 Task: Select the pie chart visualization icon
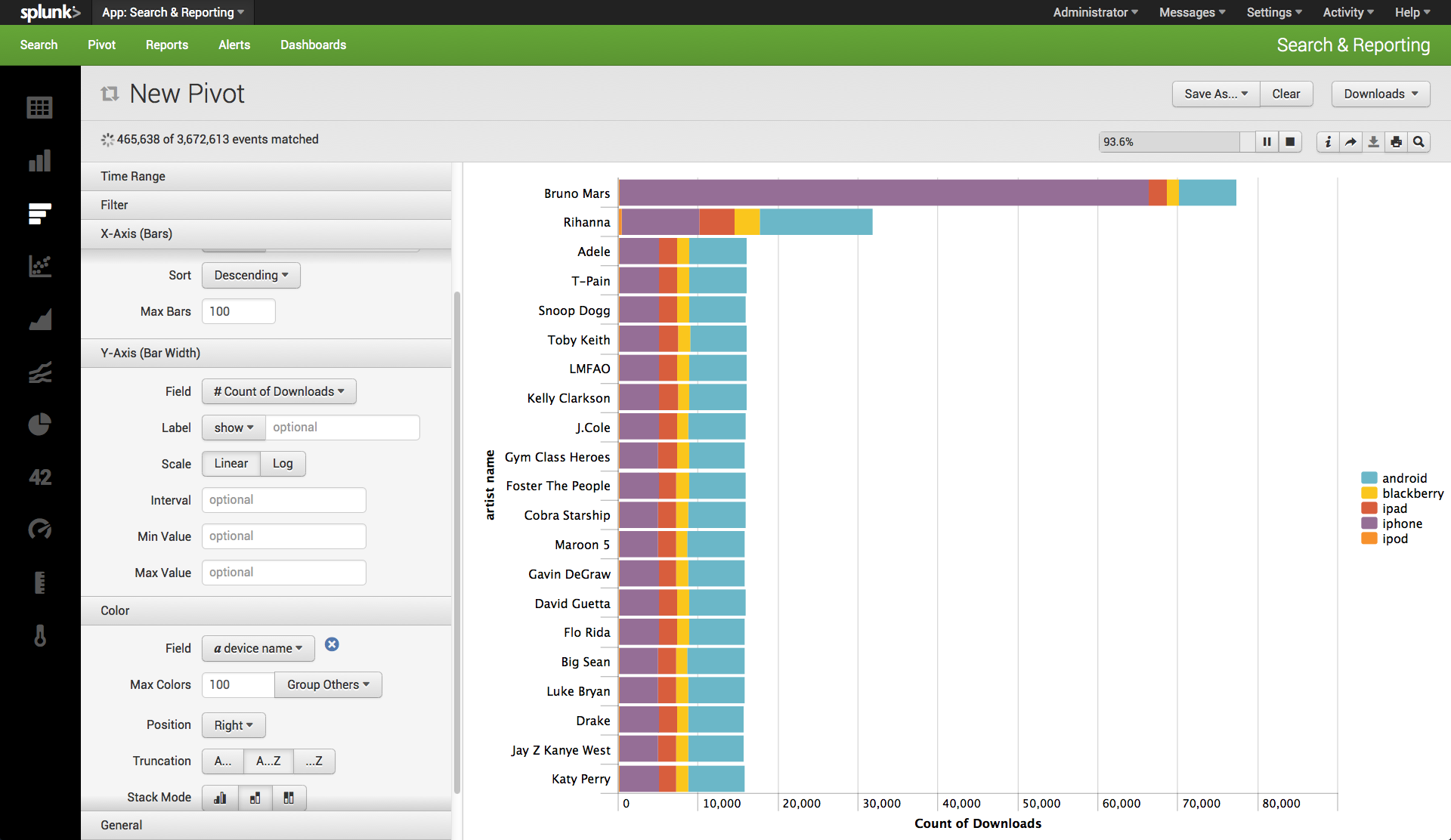39,425
